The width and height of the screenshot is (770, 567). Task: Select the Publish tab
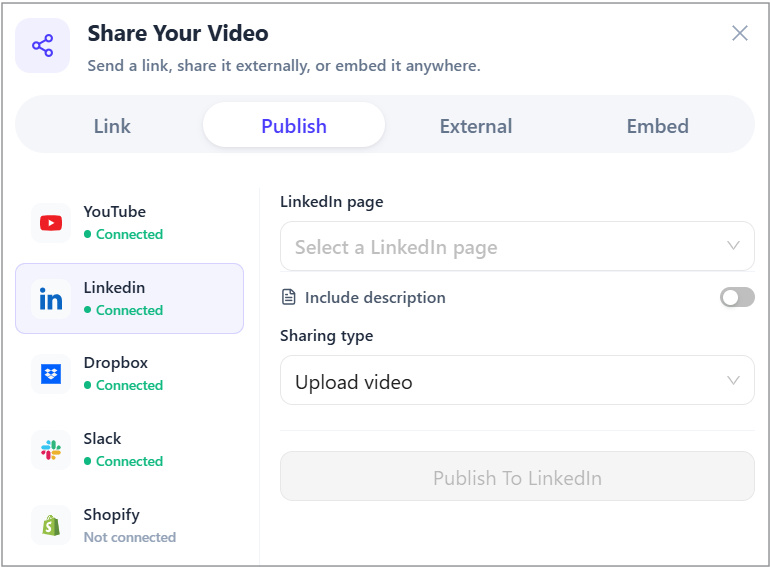coord(294,125)
